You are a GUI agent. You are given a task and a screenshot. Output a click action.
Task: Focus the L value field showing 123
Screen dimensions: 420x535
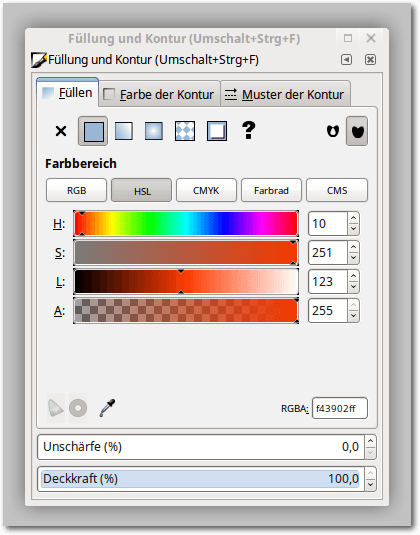click(x=328, y=281)
